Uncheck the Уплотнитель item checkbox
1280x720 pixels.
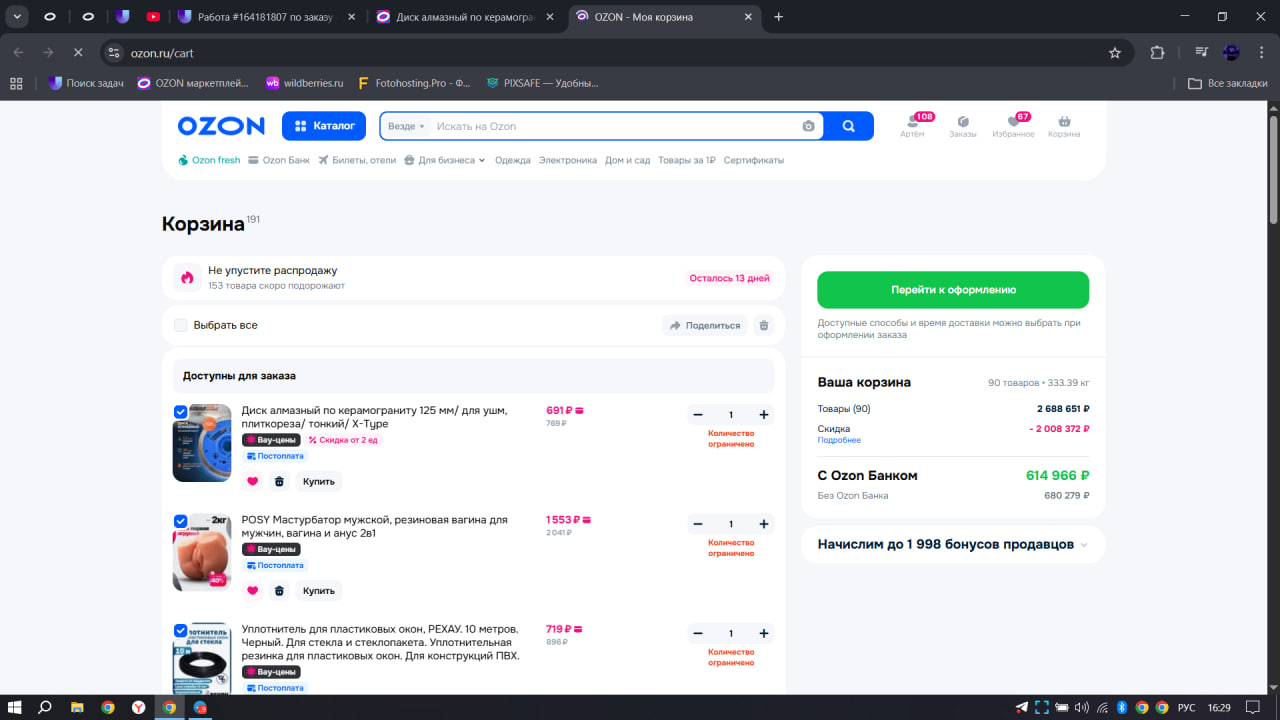click(x=181, y=630)
